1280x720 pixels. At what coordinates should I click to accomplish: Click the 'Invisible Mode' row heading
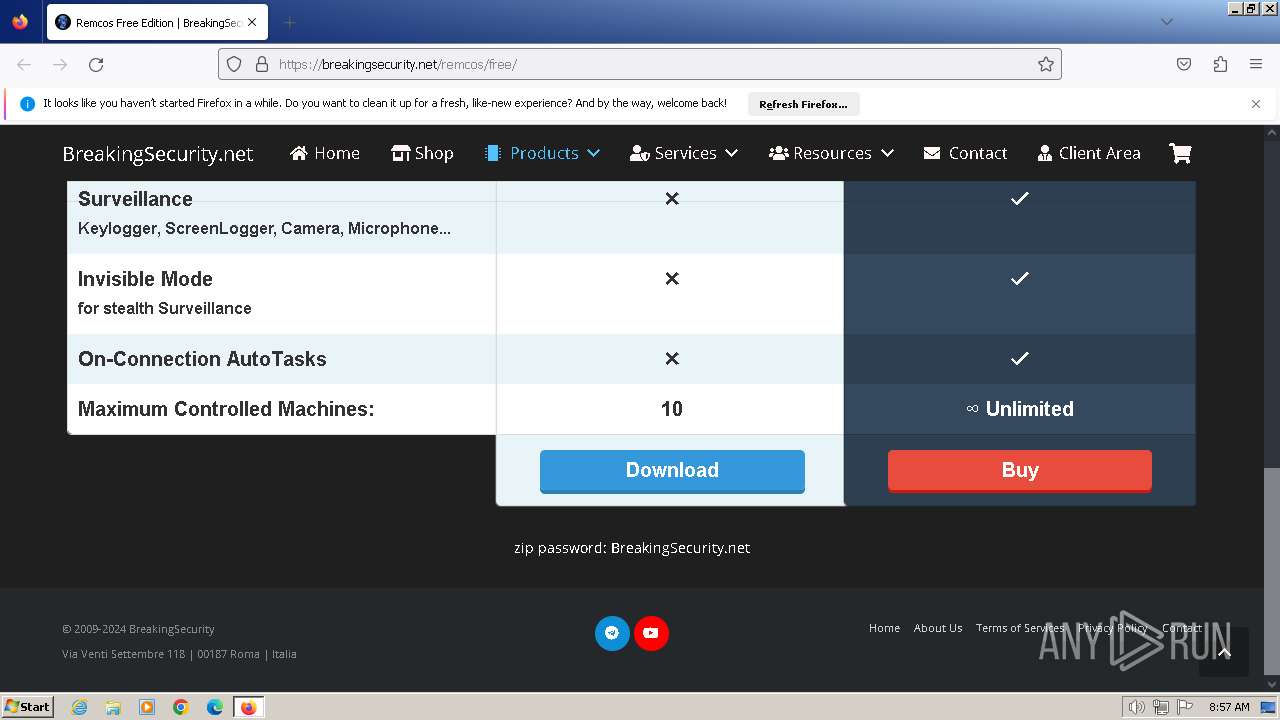click(145, 279)
